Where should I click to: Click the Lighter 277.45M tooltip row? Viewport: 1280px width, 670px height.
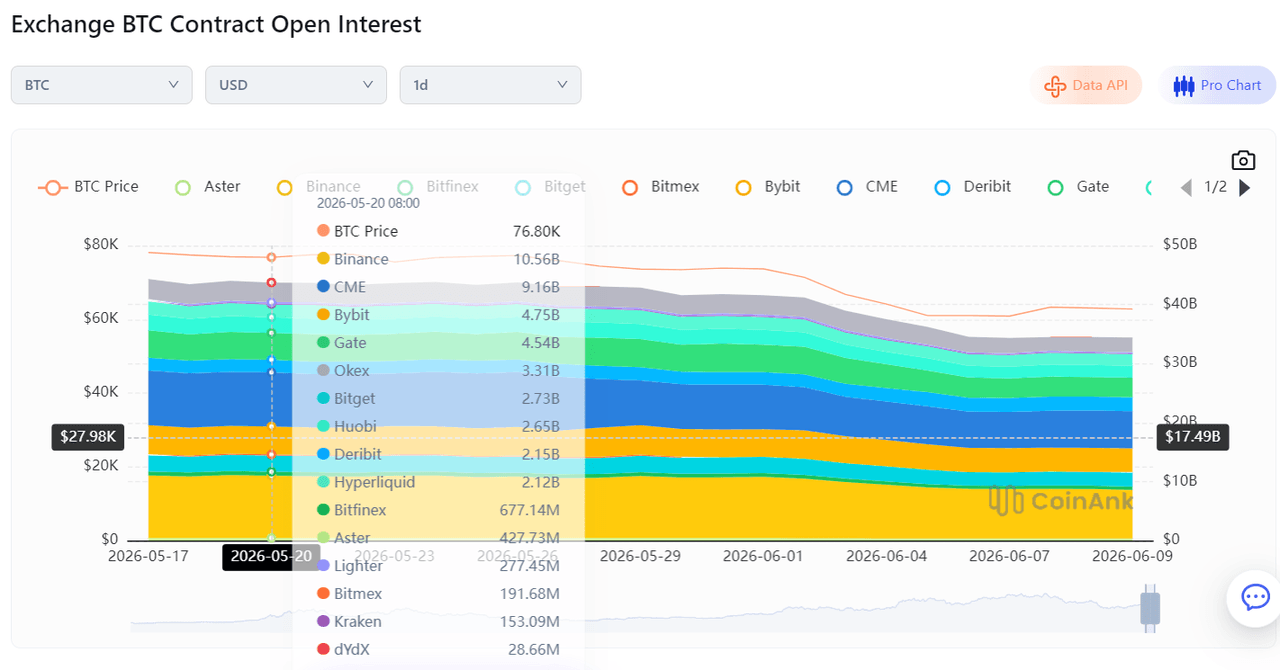point(438,566)
